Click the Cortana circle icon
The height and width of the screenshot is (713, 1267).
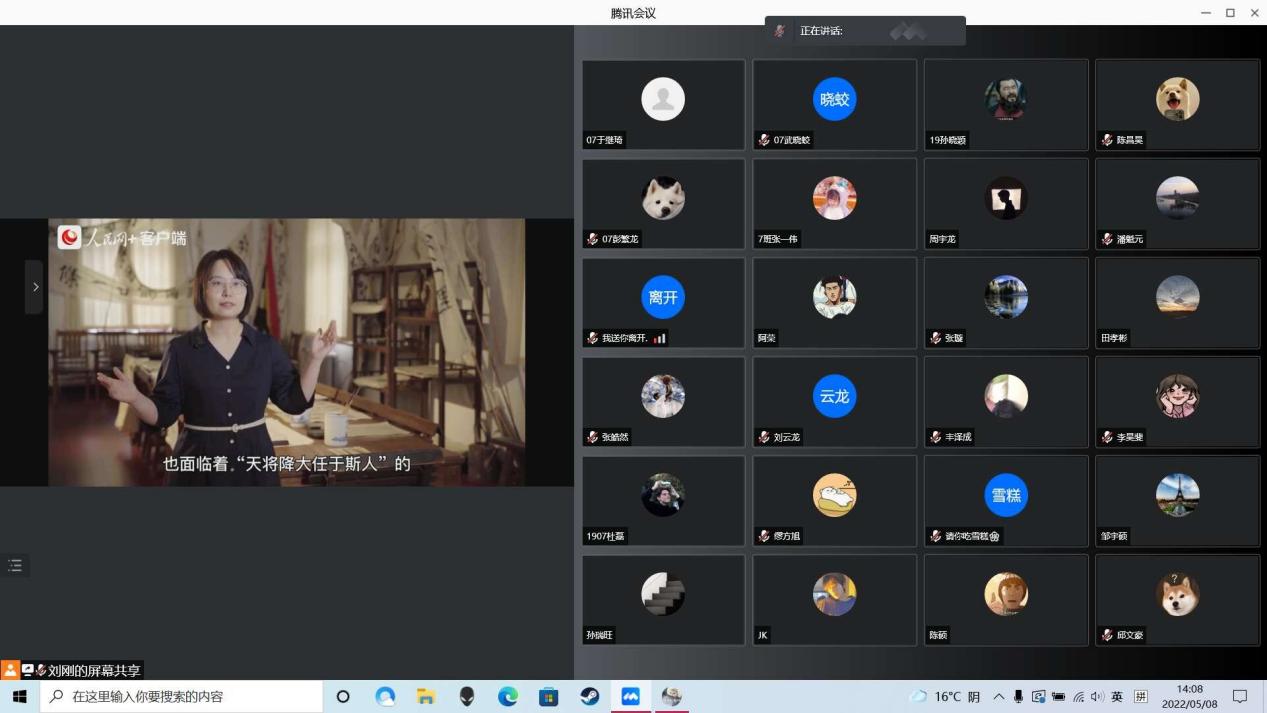(x=343, y=697)
